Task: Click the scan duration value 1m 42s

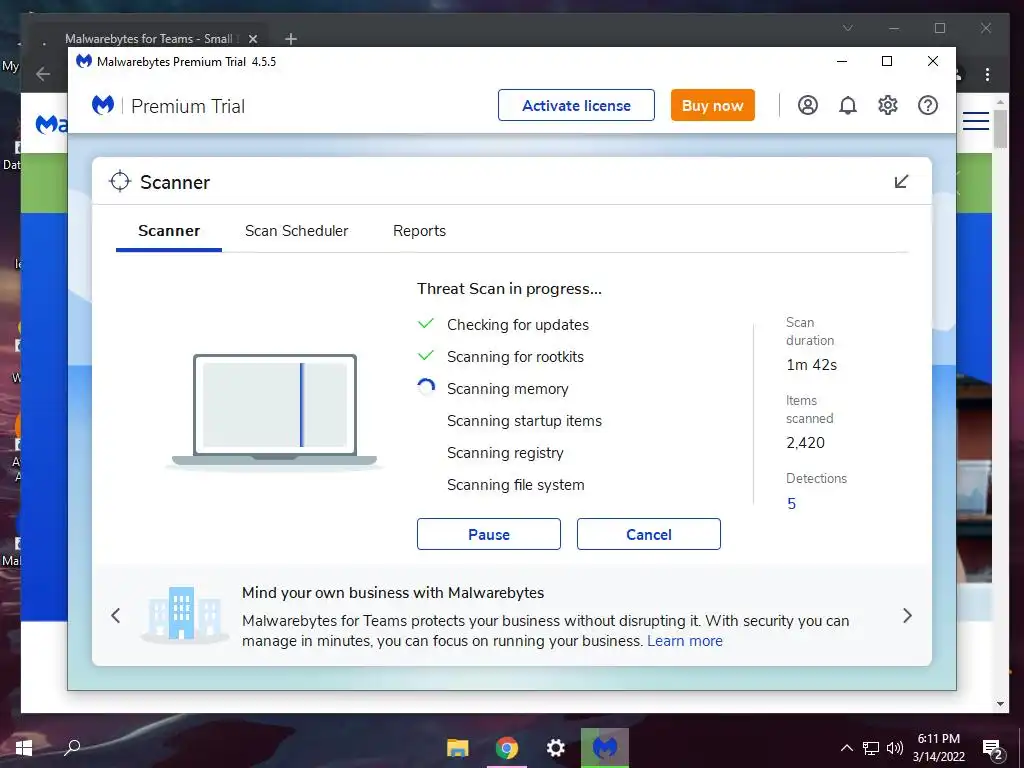Action: click(x=811, y=365)
